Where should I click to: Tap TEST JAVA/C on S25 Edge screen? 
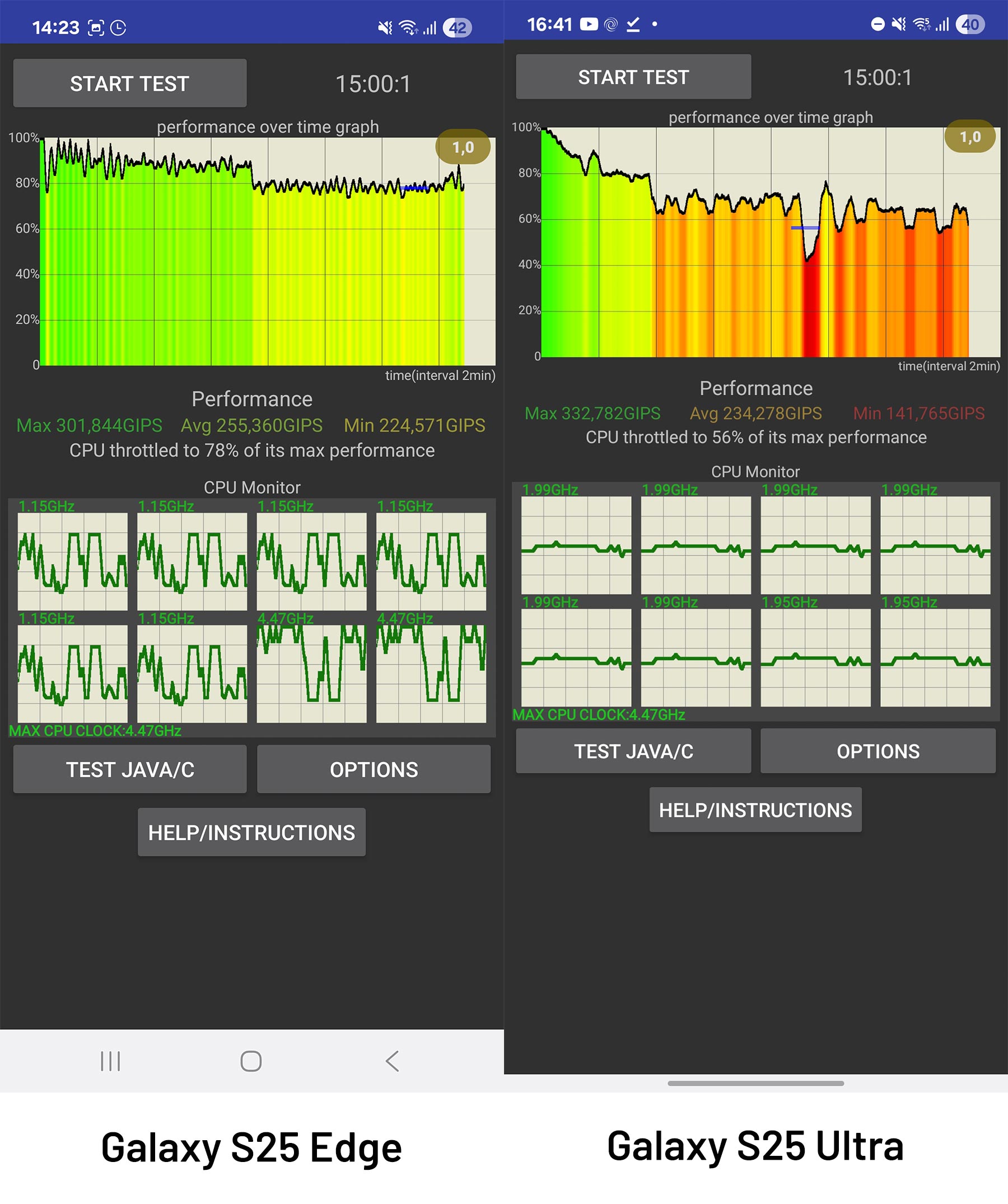[130, 769]
